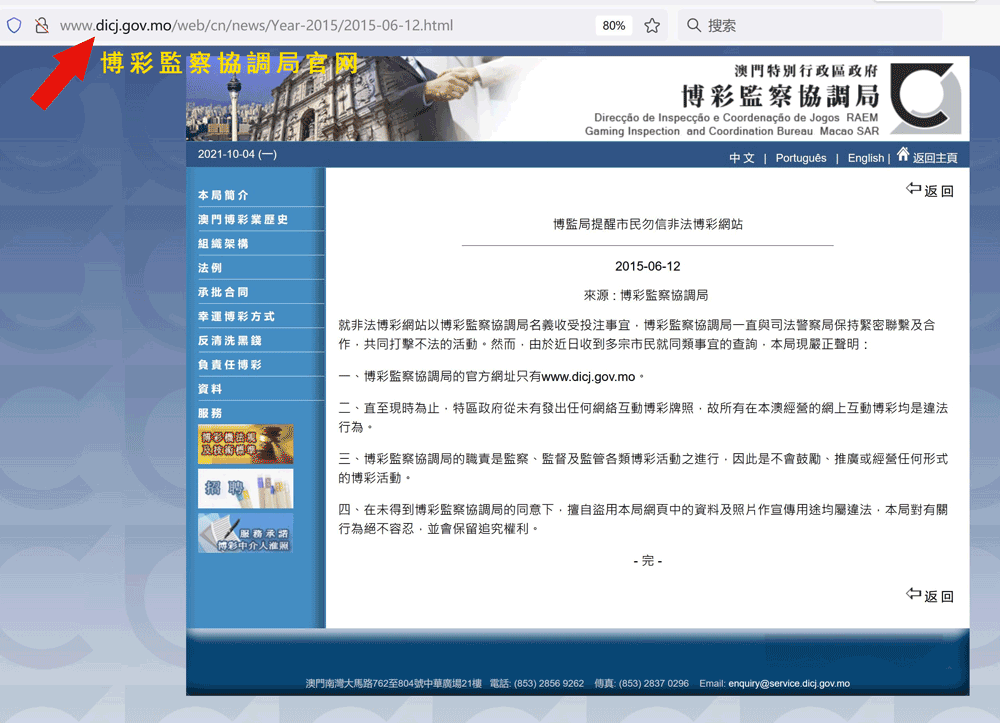Open 法例 menu item
This screenshot has width=1000, height=723.
[x=210, y=268]
